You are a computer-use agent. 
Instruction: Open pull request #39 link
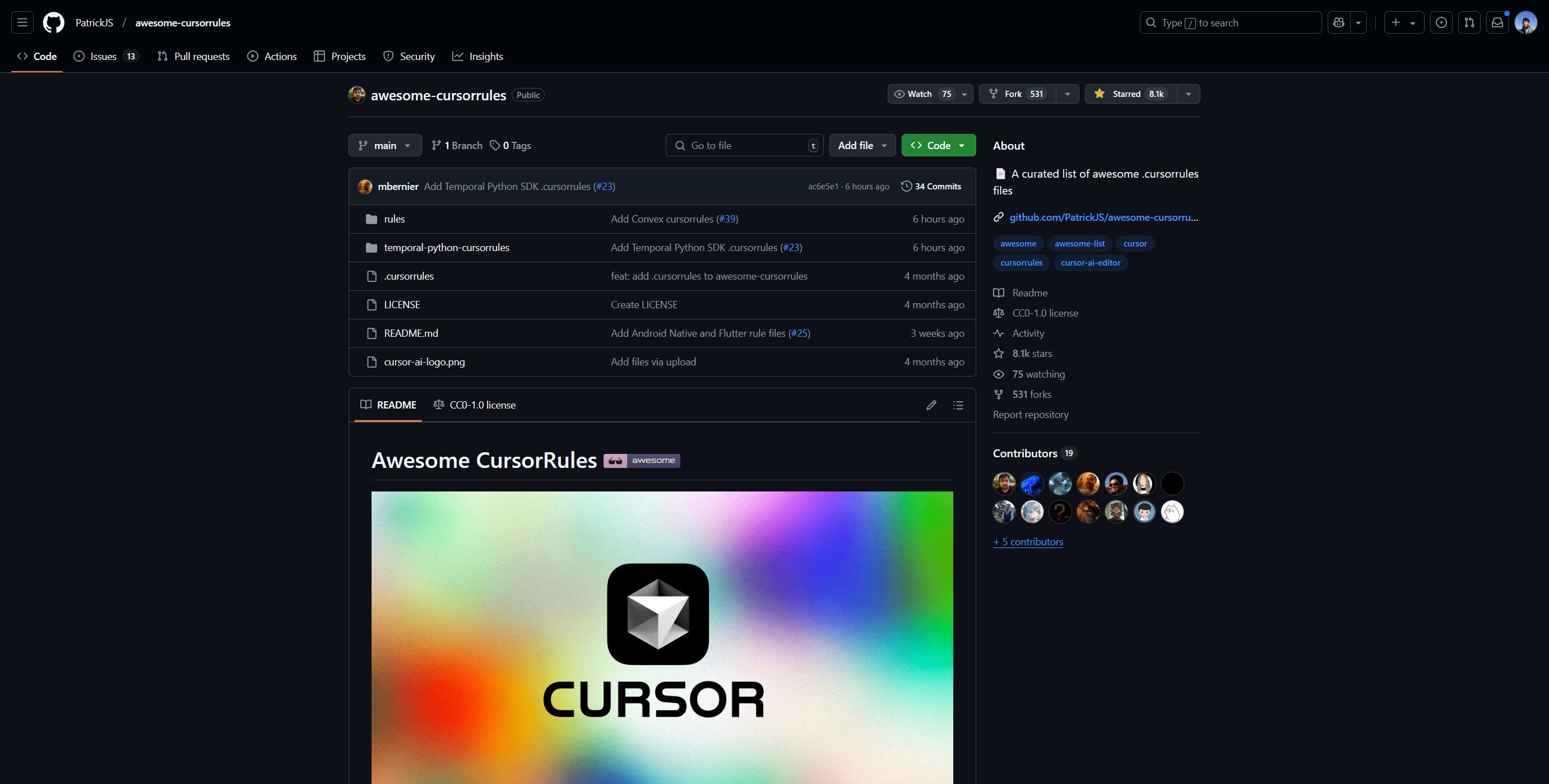[x=727, y=219]
